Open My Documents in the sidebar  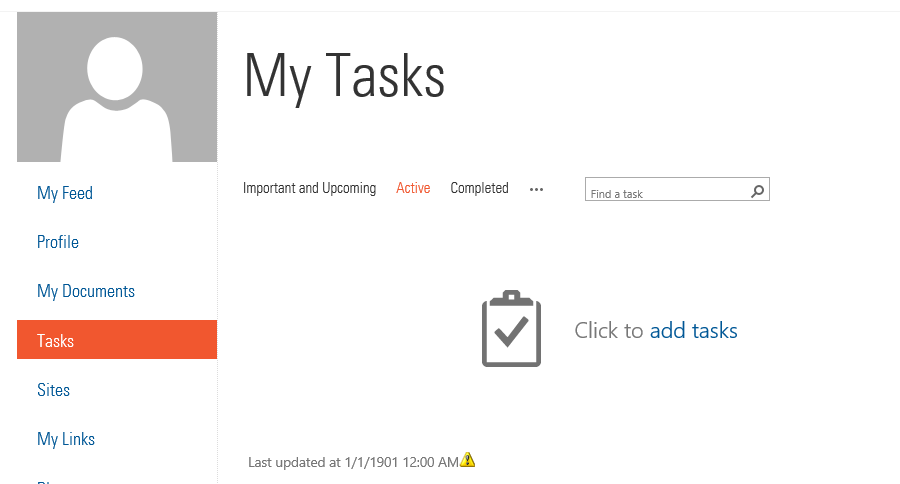86,291
